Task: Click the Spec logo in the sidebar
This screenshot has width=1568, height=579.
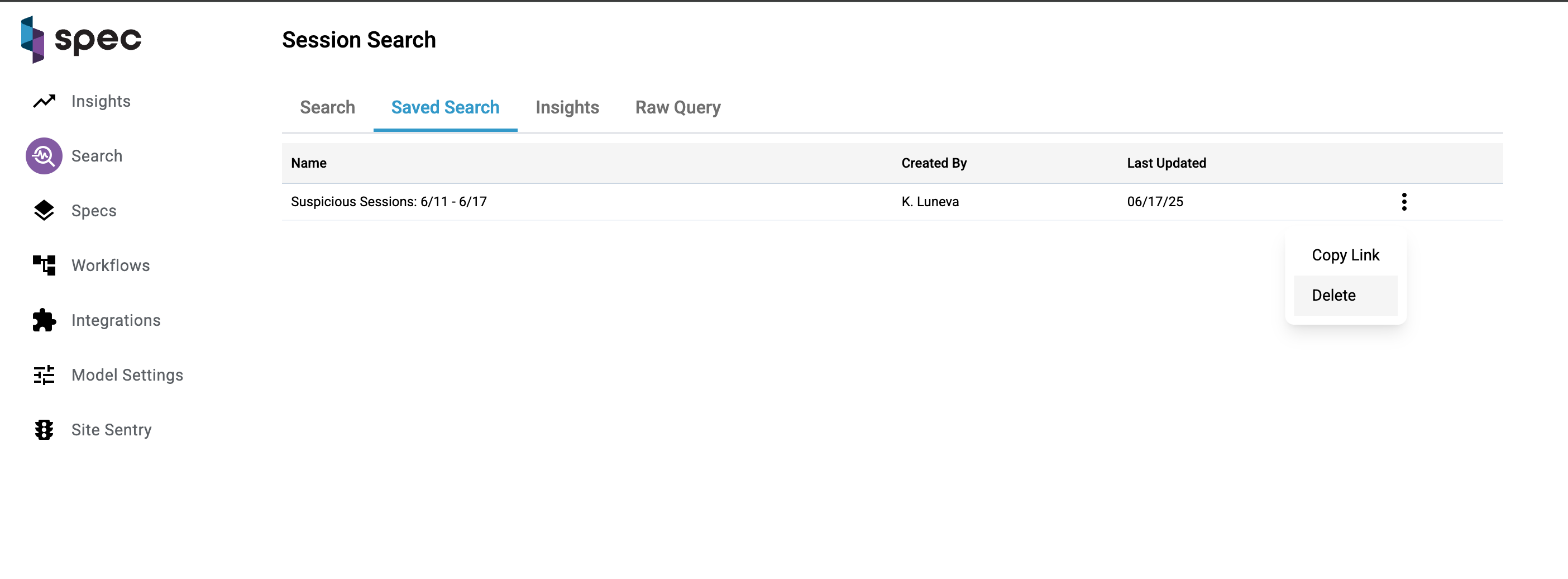Action: click(x=81, y=40)
